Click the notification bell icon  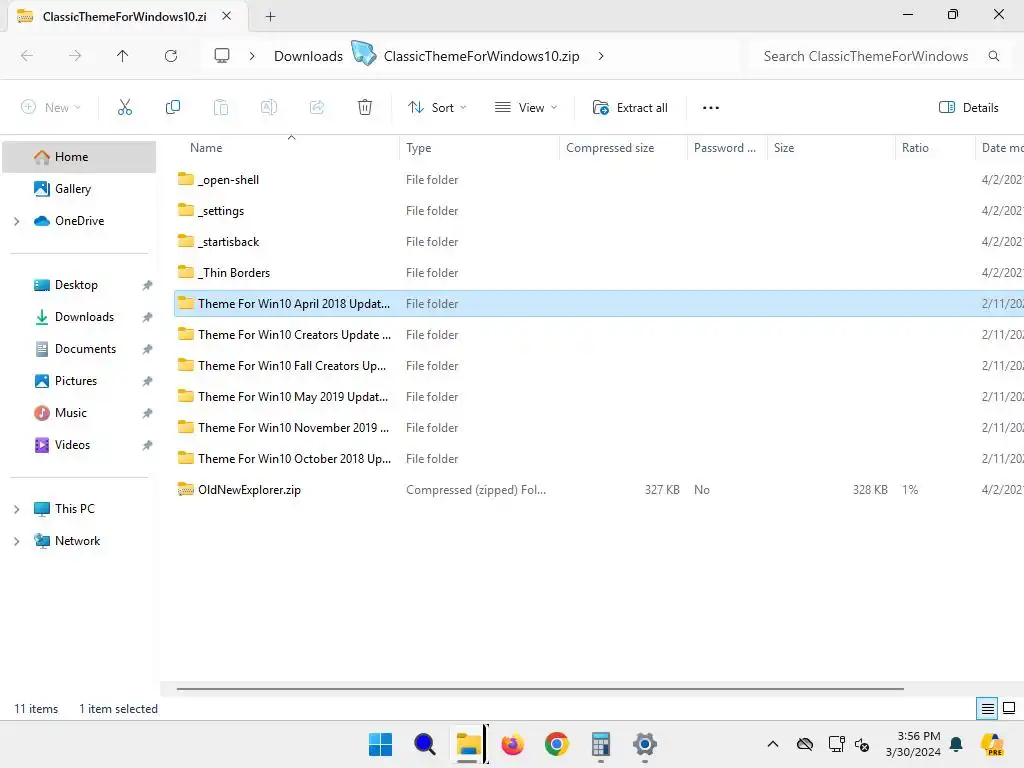click(x=957, y=744)
